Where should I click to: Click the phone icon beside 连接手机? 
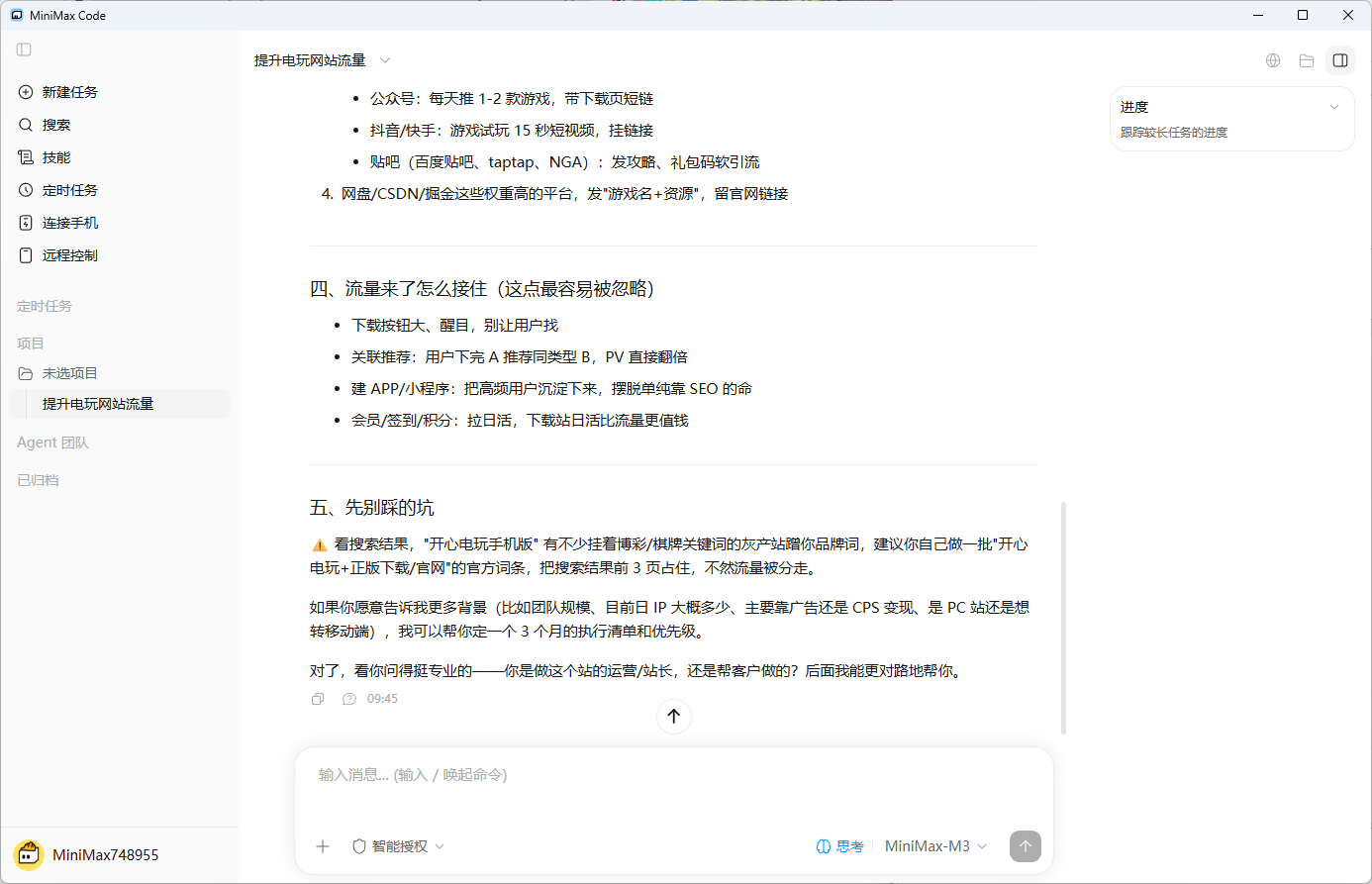[x=26, y=223]
